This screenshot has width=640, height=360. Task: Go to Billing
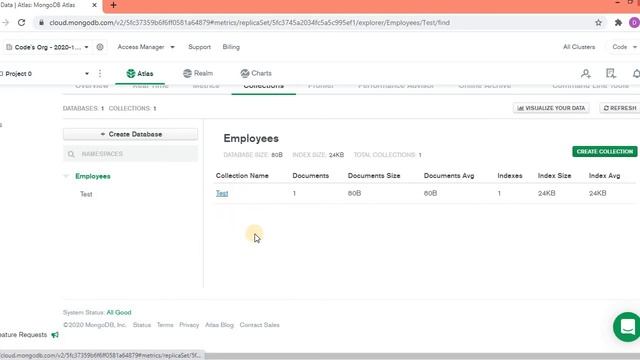[x=231, y=47]
